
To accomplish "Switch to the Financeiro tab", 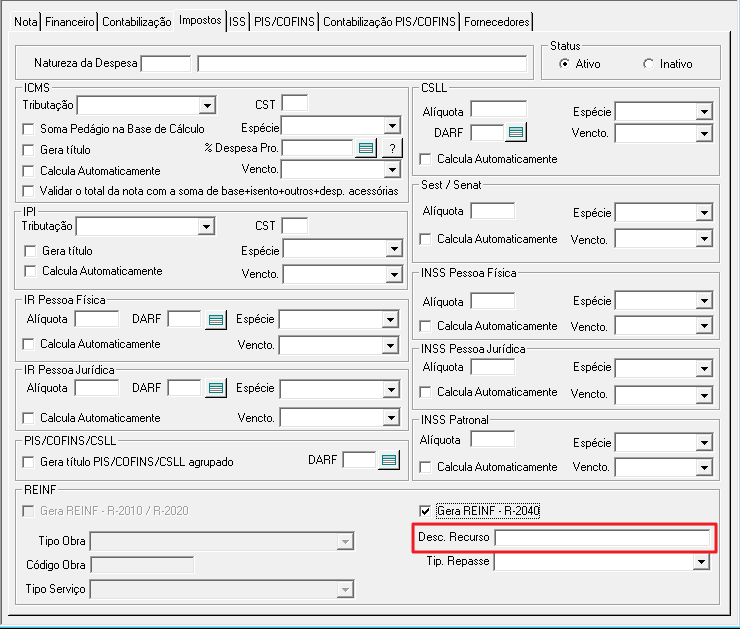I will [70, 22].
